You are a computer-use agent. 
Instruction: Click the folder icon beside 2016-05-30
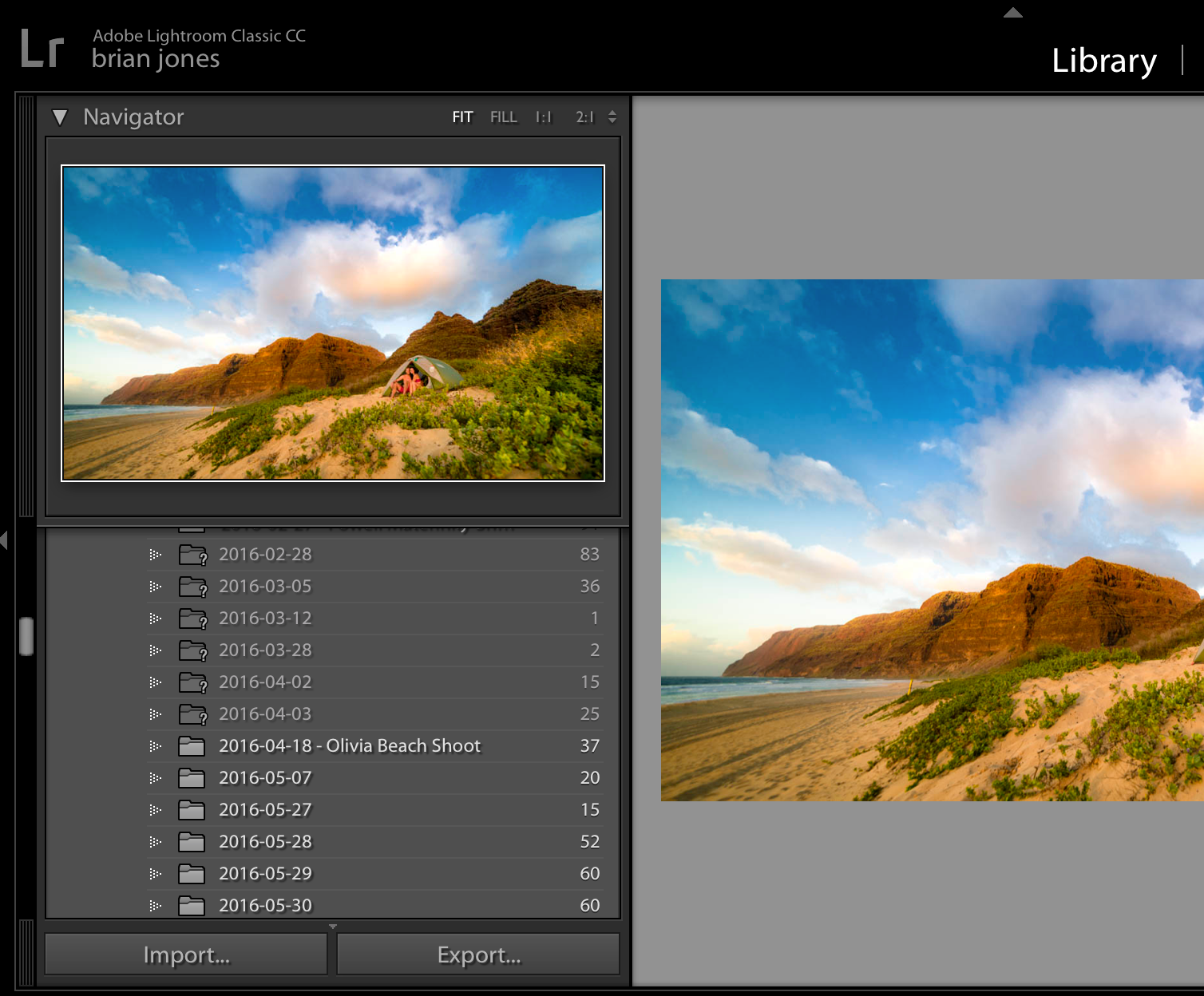click(x=192, y=906)
